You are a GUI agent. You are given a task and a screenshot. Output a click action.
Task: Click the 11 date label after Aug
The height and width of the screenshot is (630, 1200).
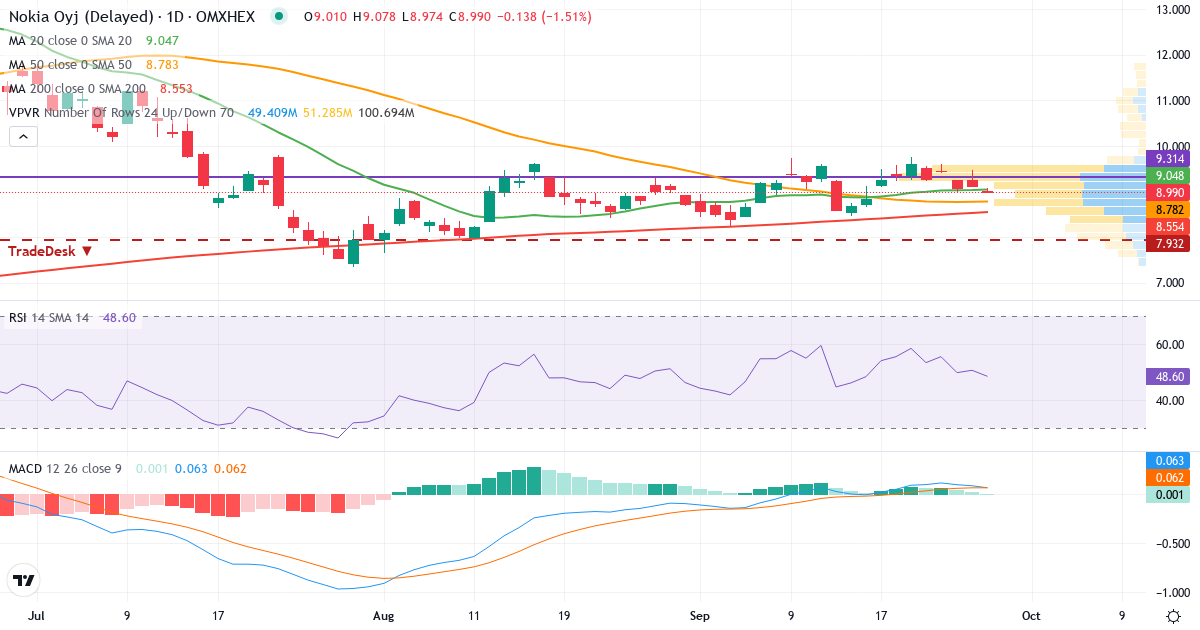point(474,615)
